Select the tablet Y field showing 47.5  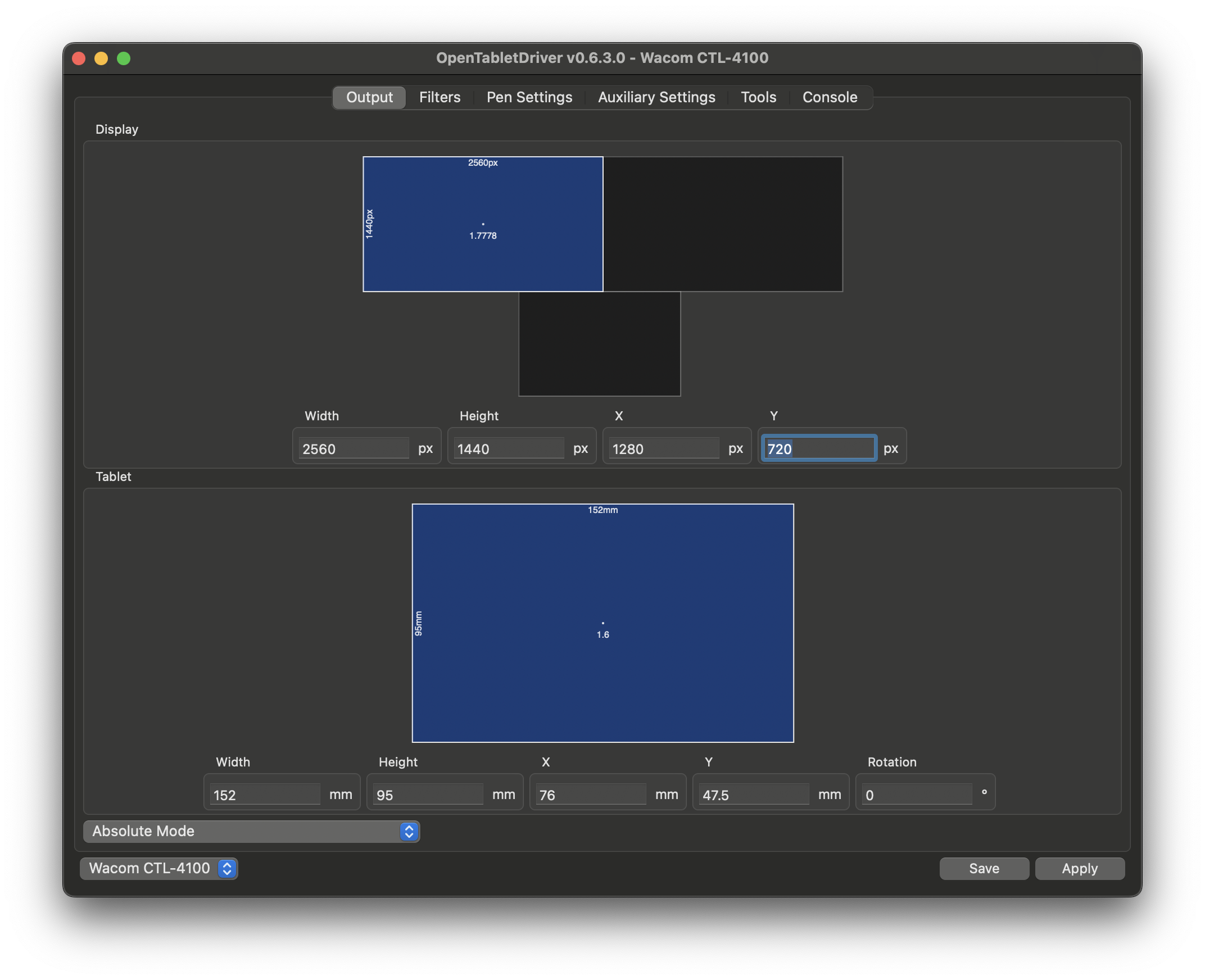point(754,793)
